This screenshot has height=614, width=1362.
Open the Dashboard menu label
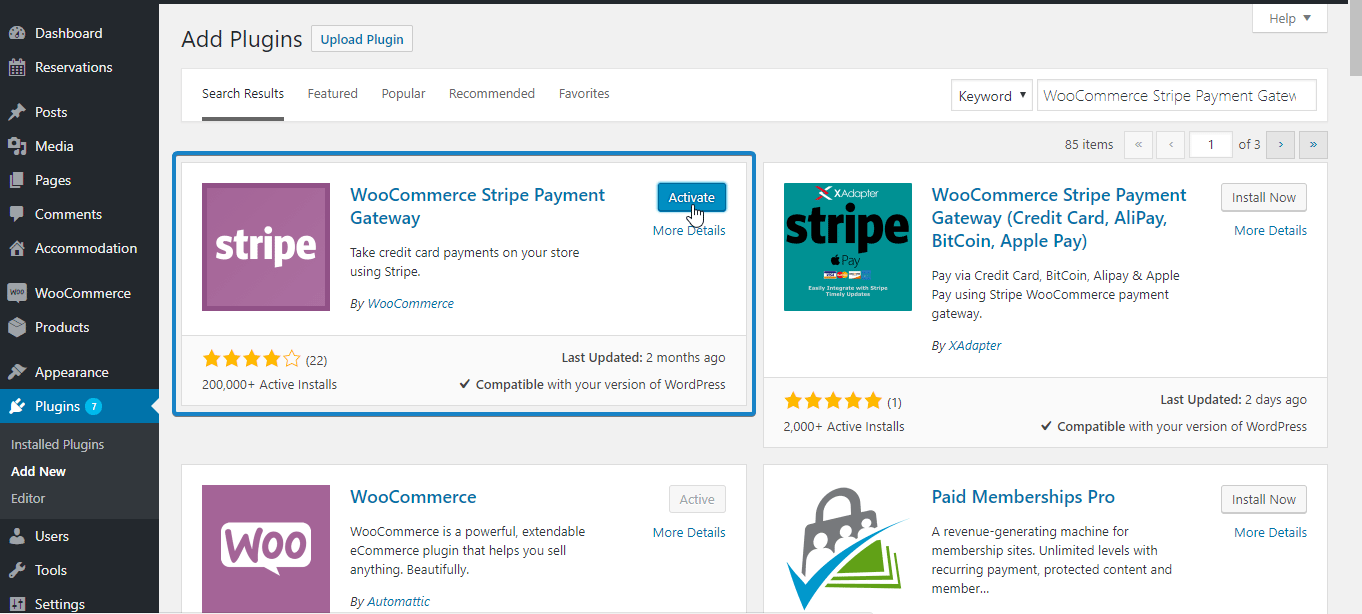pos(69,33)
